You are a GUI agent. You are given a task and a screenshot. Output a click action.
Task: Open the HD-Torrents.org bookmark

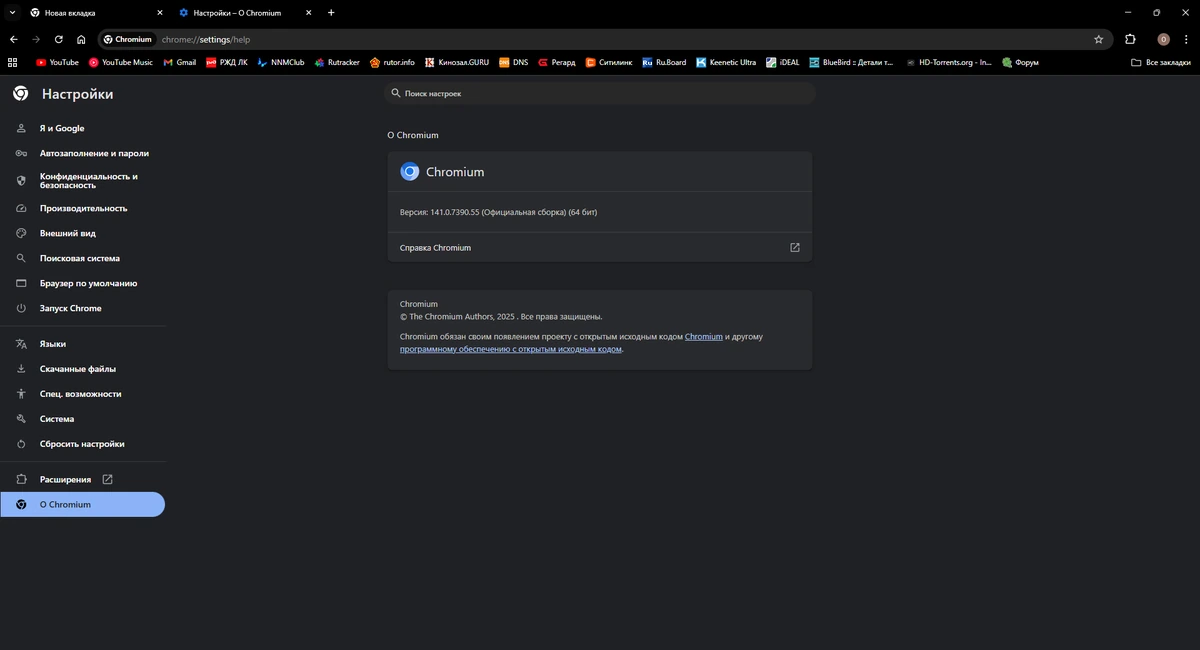pos(949,62)
